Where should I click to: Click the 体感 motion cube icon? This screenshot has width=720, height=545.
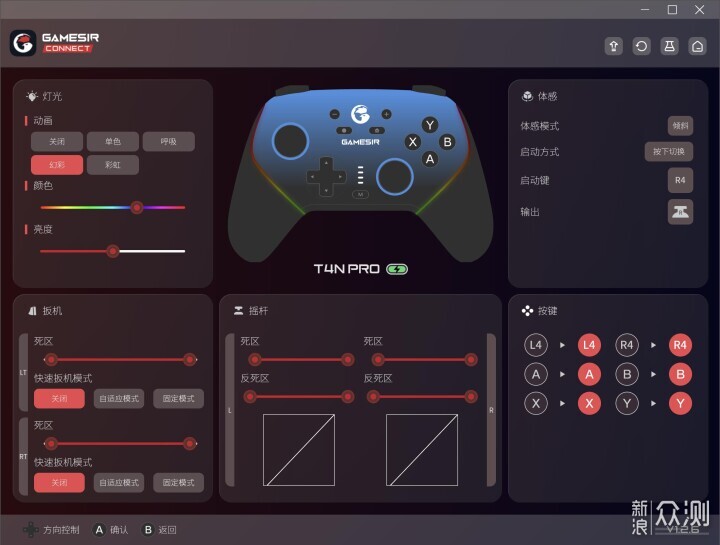point(527,96)
